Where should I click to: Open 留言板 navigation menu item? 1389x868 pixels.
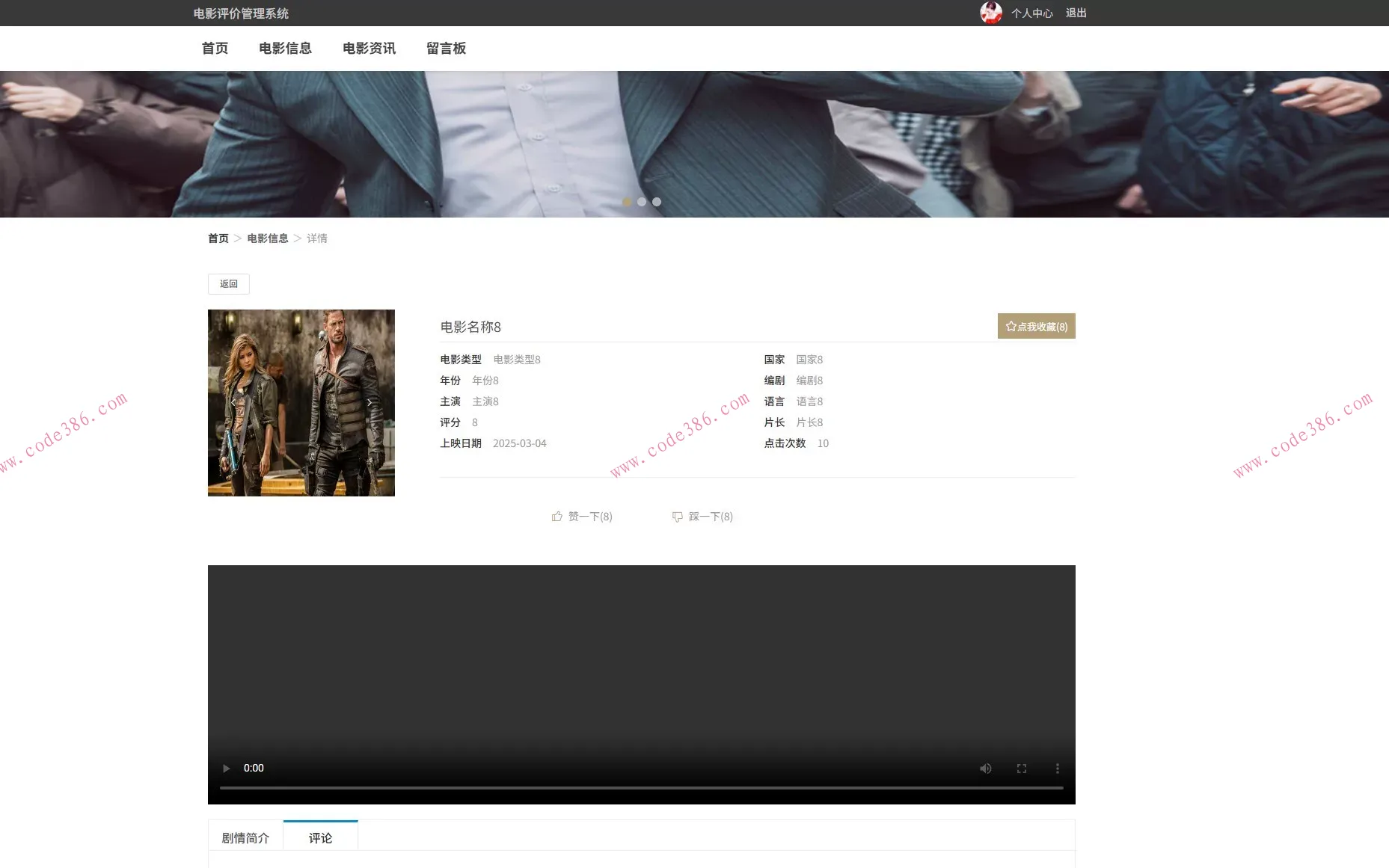pyautogui.click(x=447, y=49)
